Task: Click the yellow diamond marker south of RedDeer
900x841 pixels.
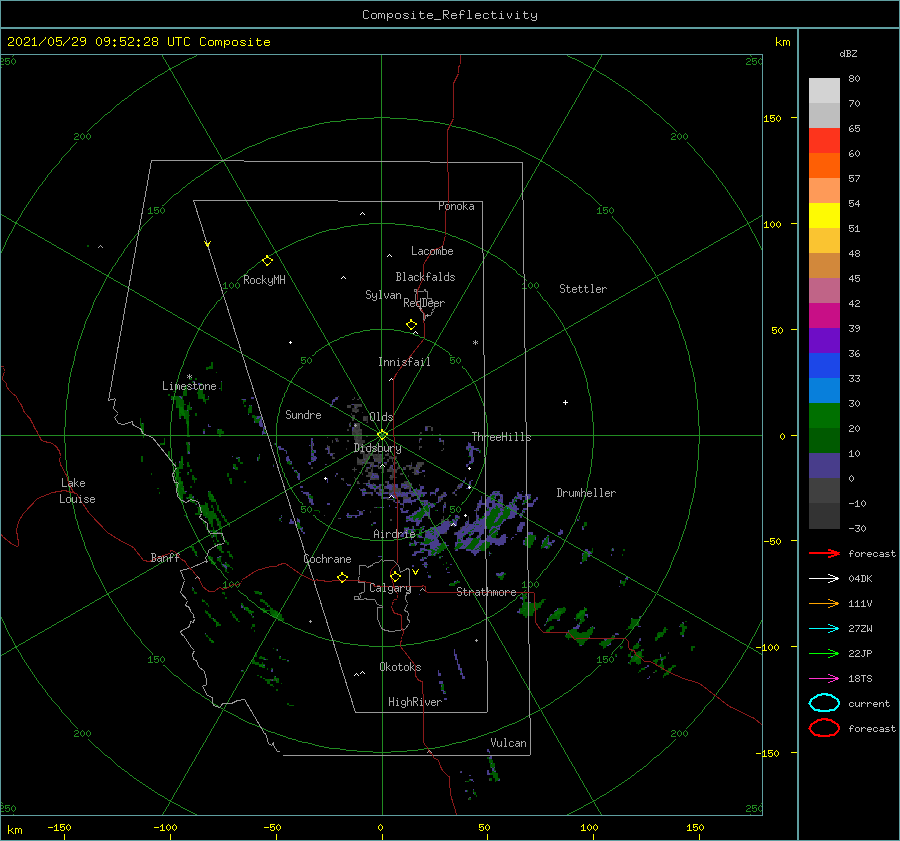Action: (412, 325)
